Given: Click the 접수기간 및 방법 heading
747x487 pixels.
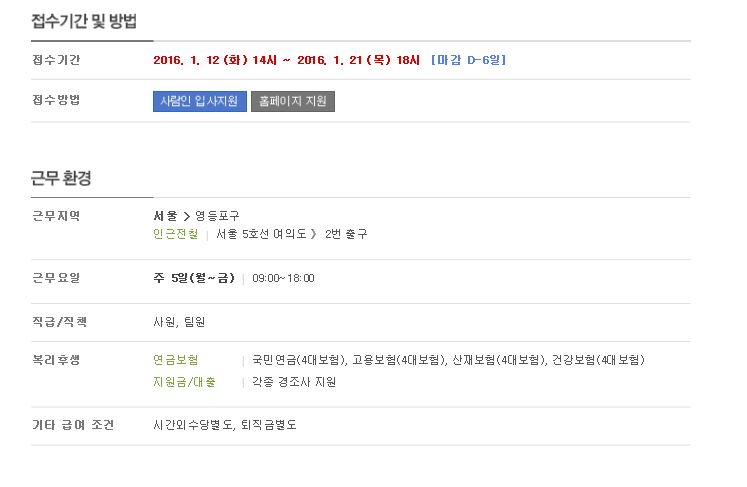Looking at the screenshot, I should (84, 21).
